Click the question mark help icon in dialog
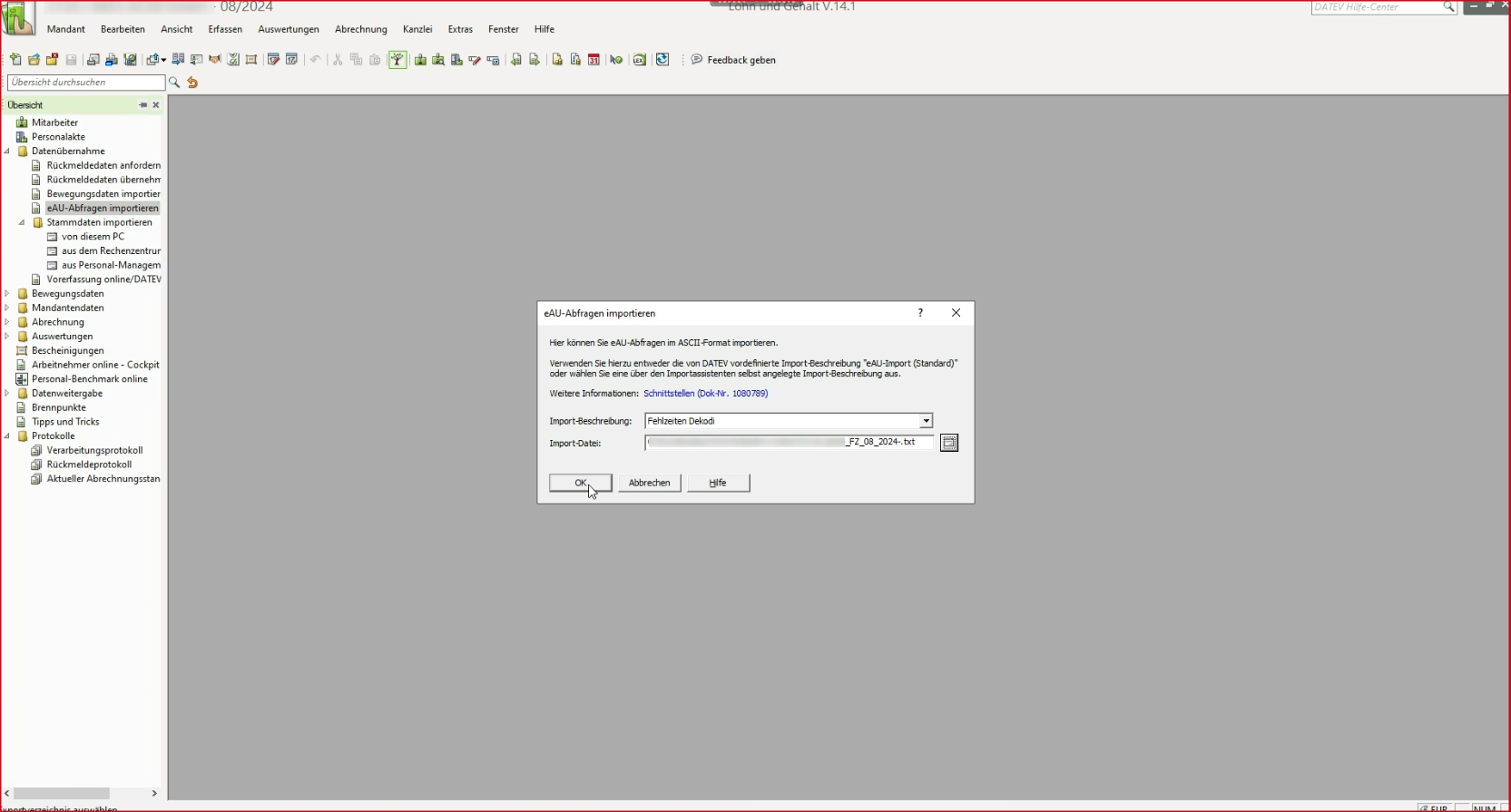The width and height of the screenshot is (1511, 812). click(x=920, y=313)
